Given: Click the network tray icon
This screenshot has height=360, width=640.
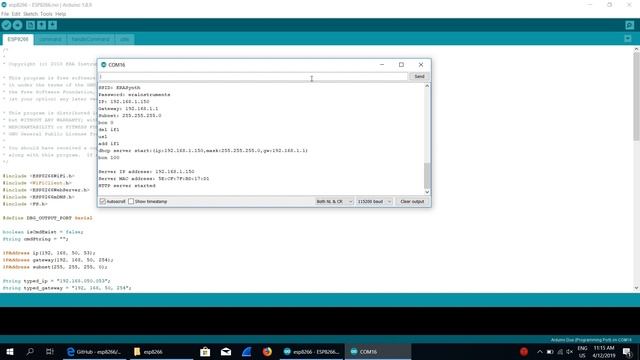Looking at the screenshot, I should tap(560, 352).
